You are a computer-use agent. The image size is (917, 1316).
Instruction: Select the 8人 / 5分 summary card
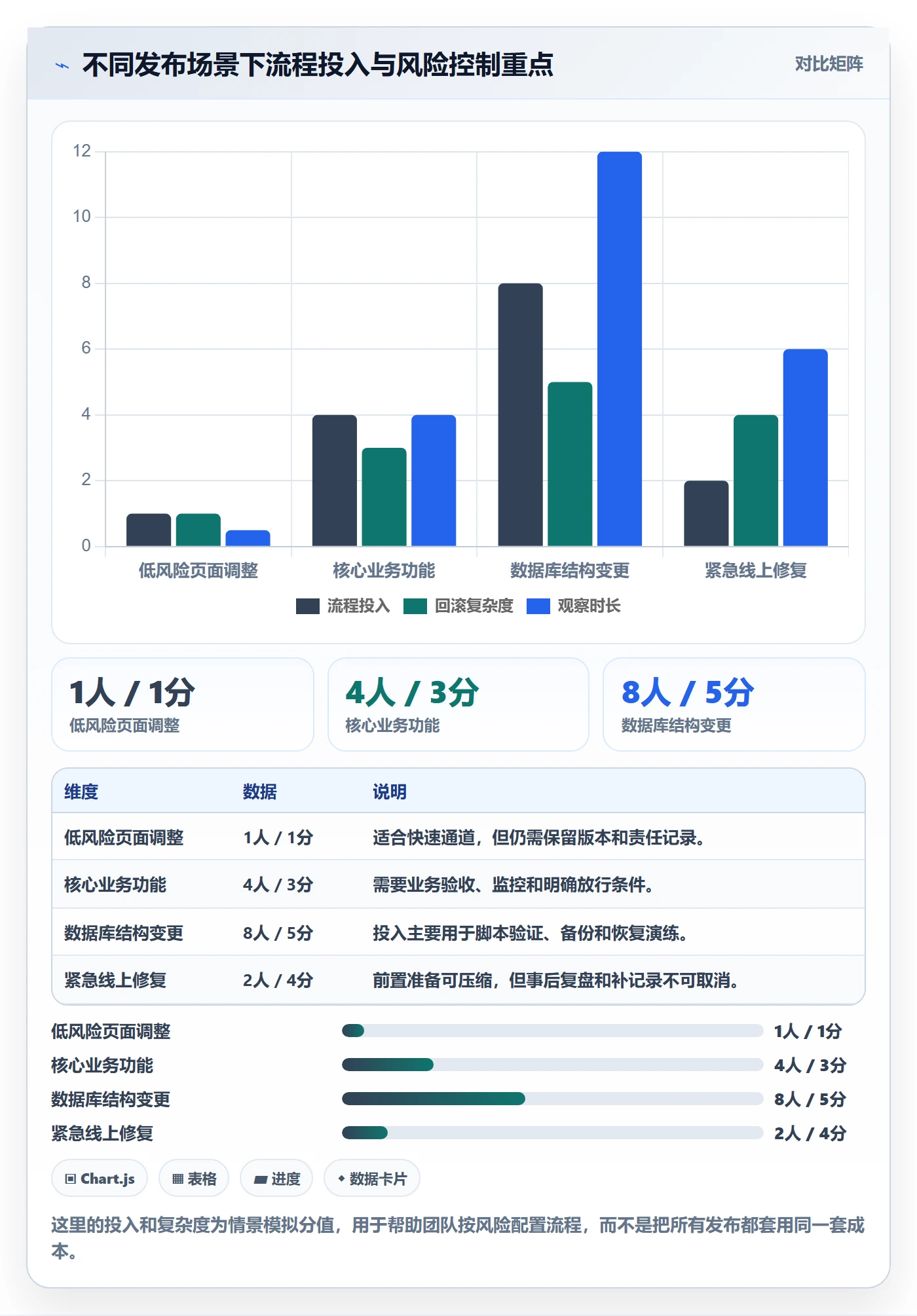(x=734, y=704)
